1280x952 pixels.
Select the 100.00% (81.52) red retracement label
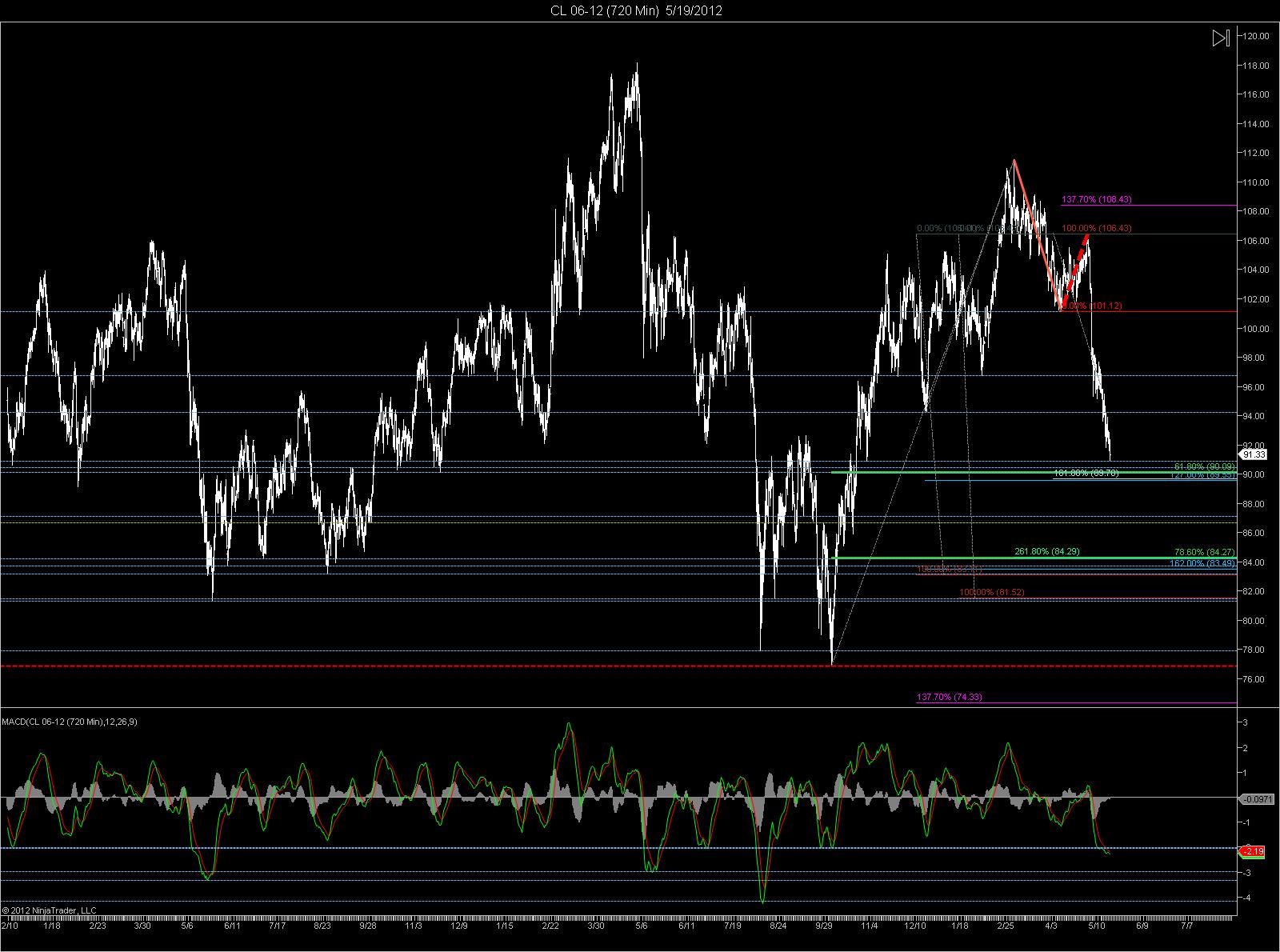pyautogui.click(x=992, y=592)
